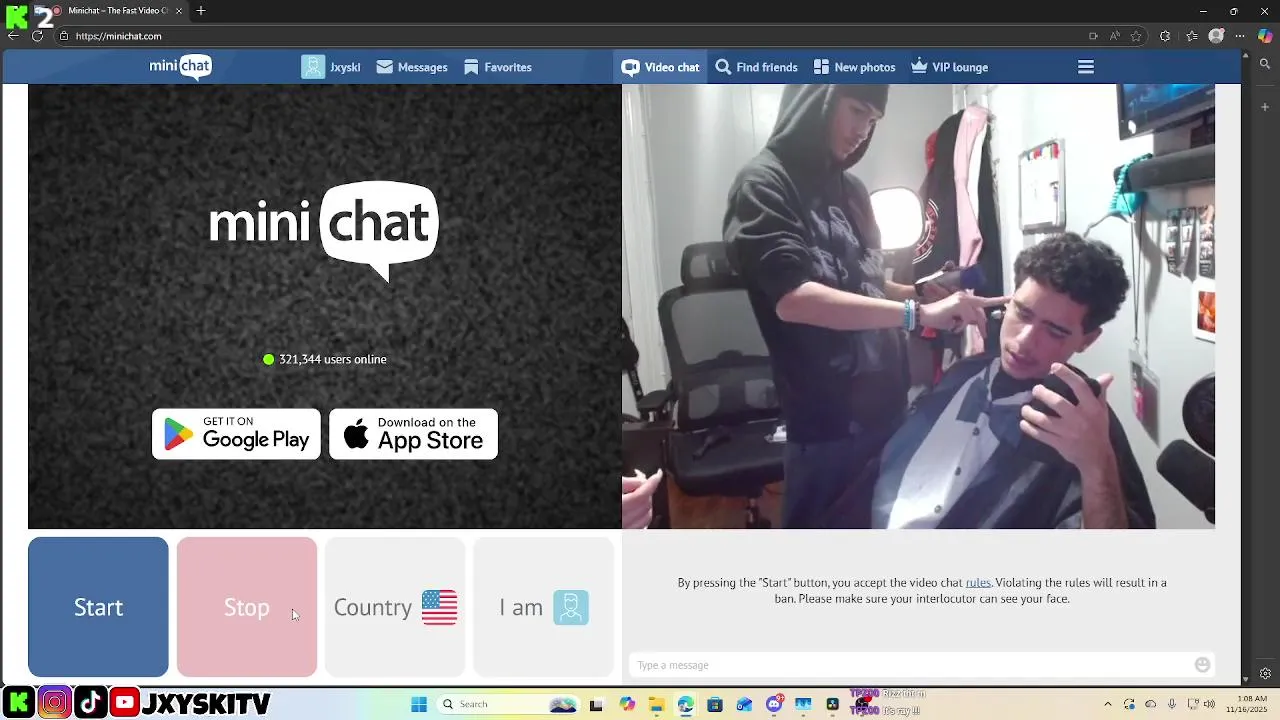This screenshot has height=720, width=1280.
Task: Open the Copilot app from the taskbar
Action: click(x=627, y=704)
